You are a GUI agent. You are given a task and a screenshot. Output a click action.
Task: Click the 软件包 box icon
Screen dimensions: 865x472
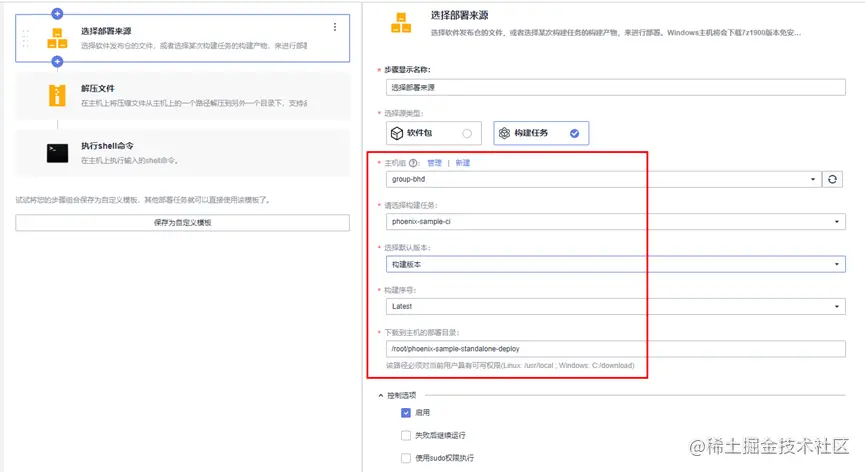pos(397,133)
